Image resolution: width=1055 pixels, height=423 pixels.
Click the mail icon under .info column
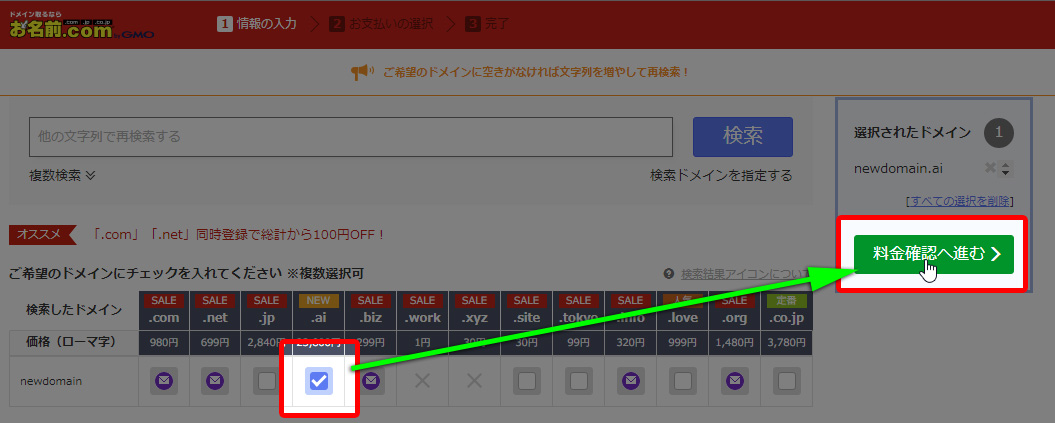[630, 381]
